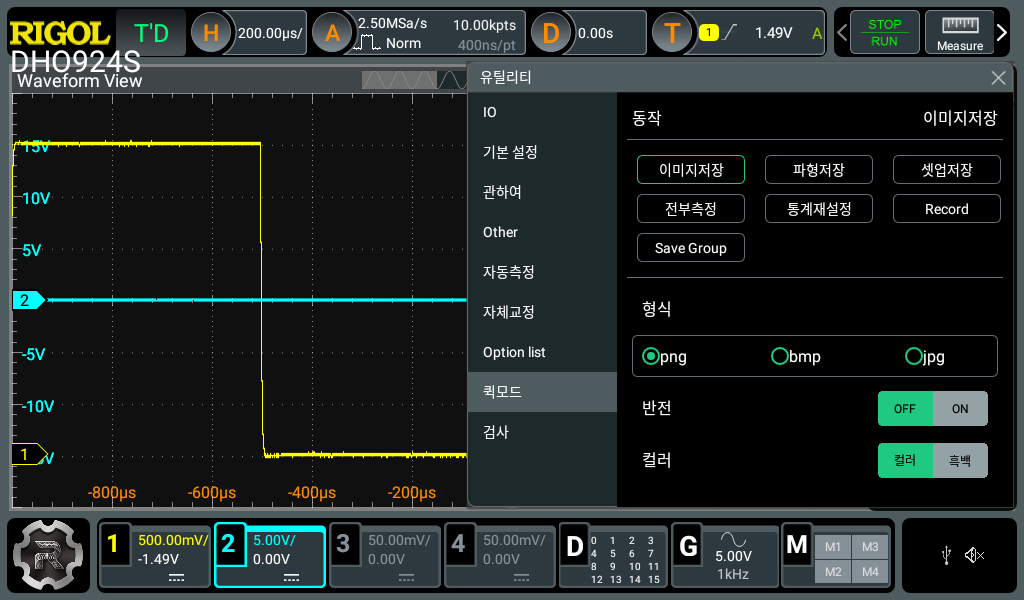
Task: Open the Option list menu item
Action: coord(542,353)
